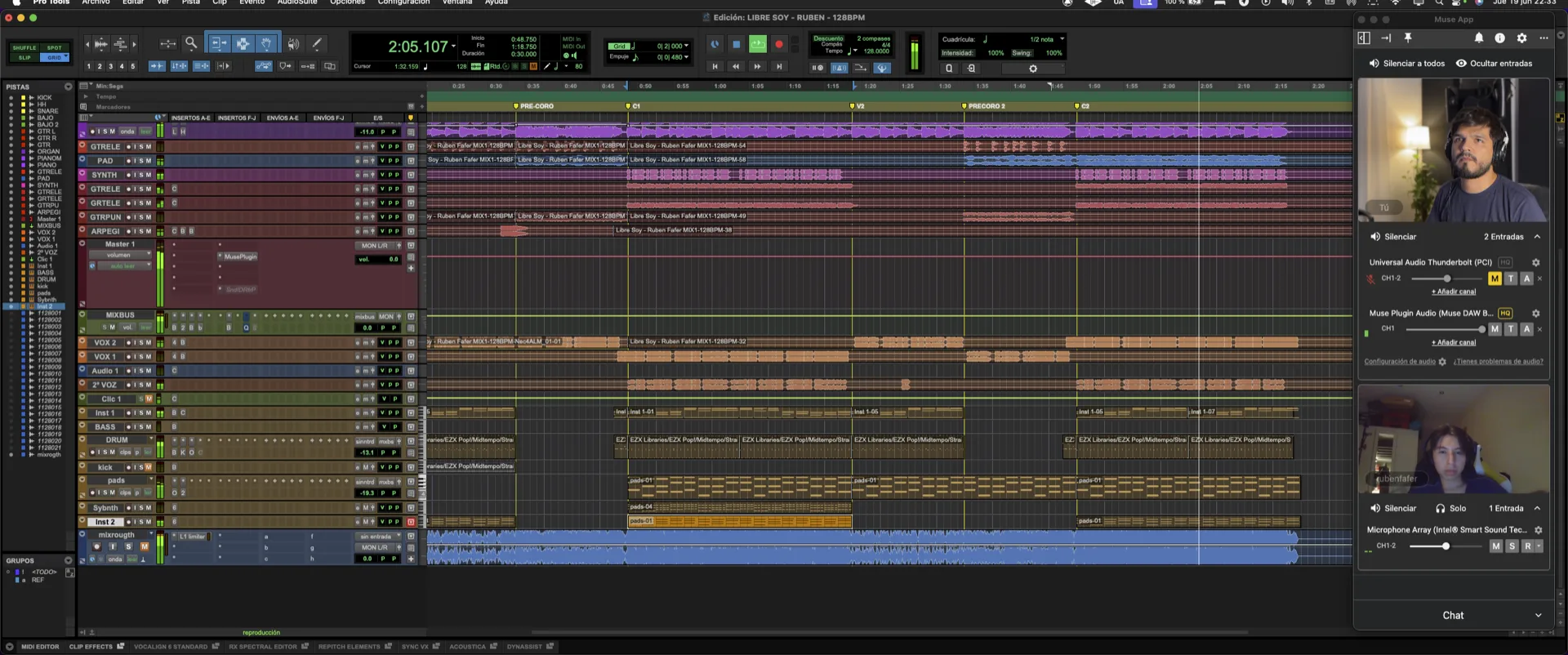Collapse the 2 Entradas section

tap(1537, 237)
